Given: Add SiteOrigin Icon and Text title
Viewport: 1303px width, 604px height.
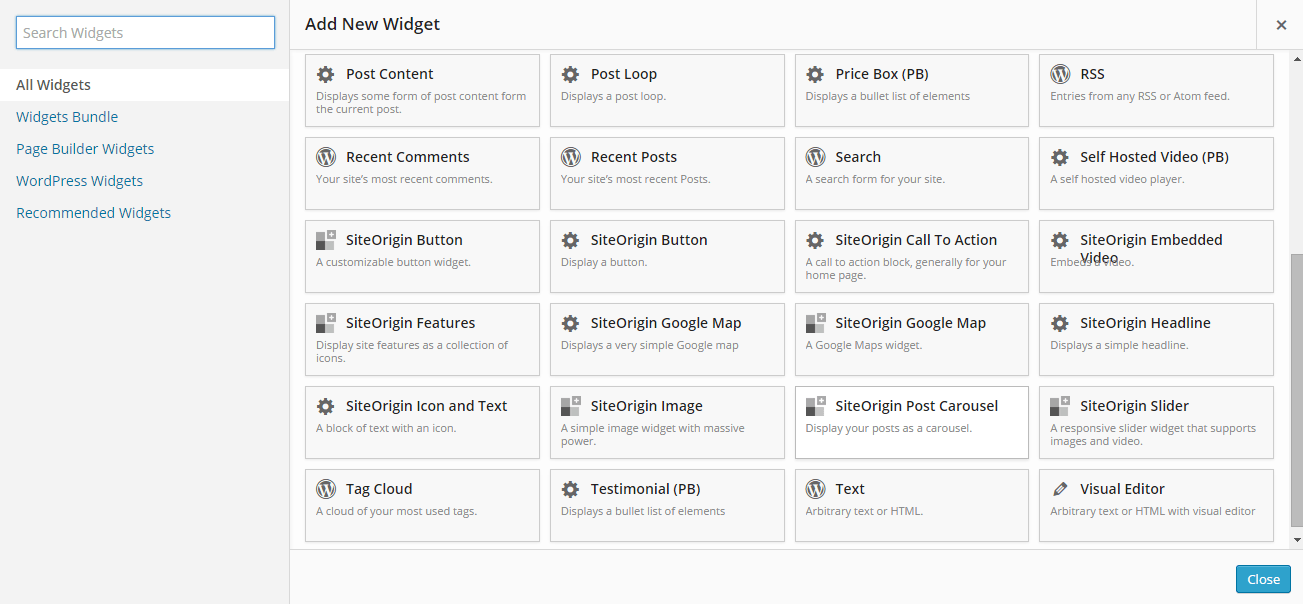Looking at the screenshot, I should 426,406.
